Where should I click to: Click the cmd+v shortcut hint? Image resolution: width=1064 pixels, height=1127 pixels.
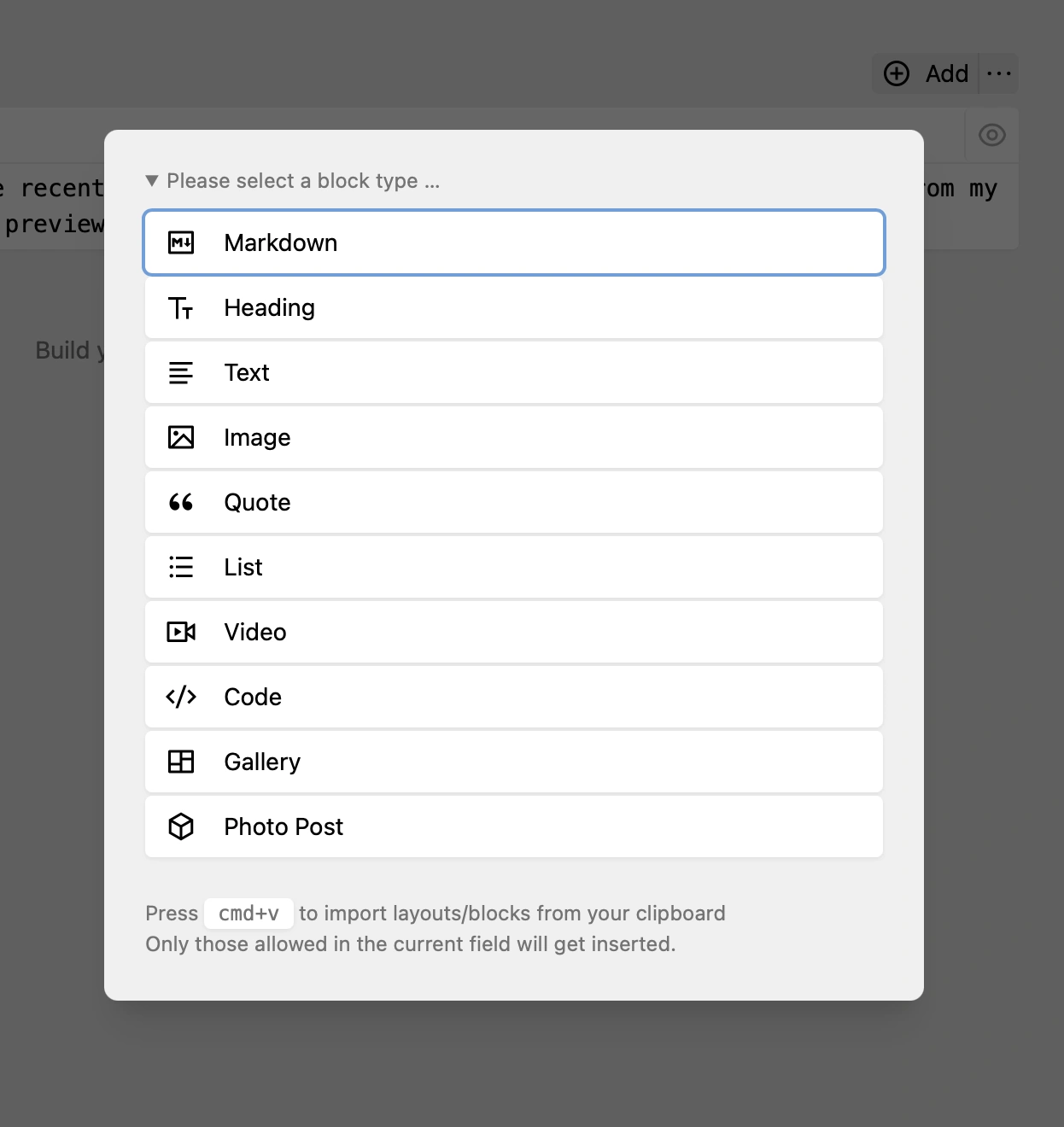pyautogui.click(x=248, y=914)
